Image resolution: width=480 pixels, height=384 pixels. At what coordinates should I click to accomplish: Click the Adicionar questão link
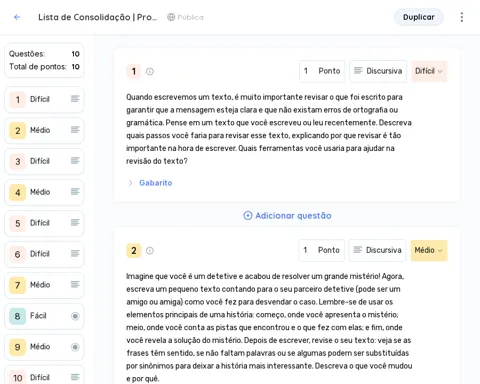pos(287,216)
